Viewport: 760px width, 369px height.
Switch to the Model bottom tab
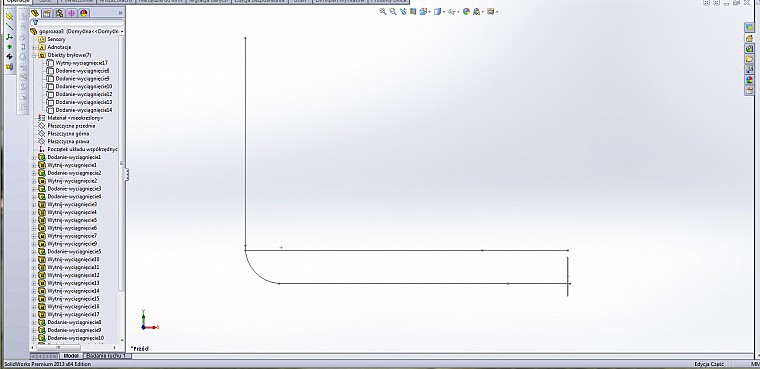[x=71, y=356]
